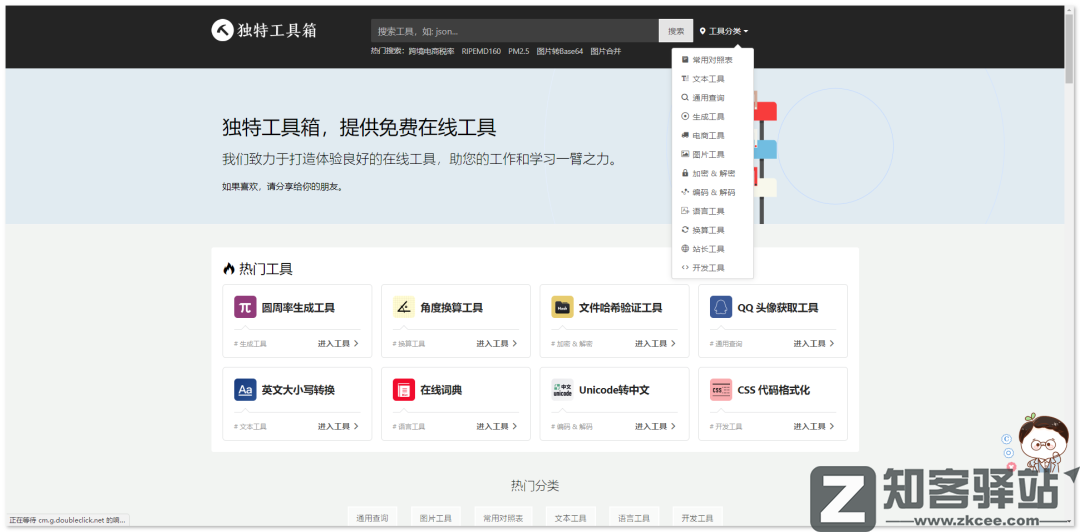Click the QQ 头像获取工具 penguin icon
This screenshot has width=1080, height=532.
click(x=721, y=307)
